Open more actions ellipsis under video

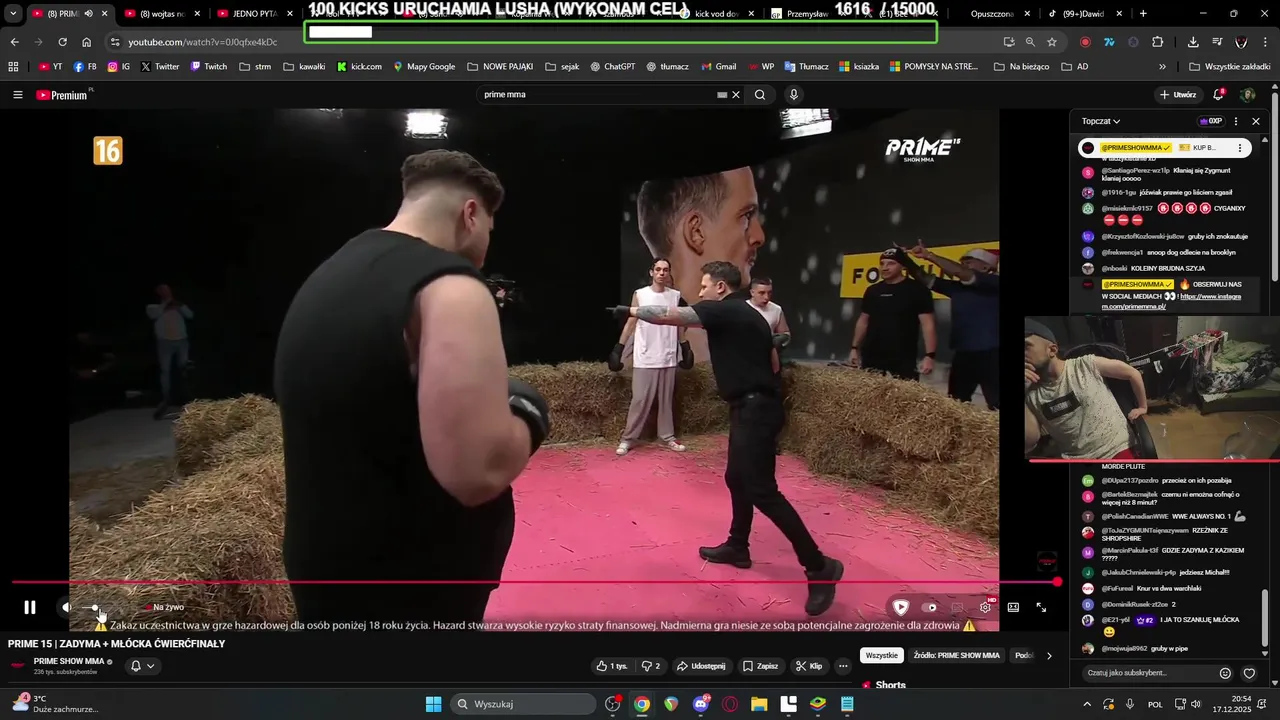[x=843, y=666]
